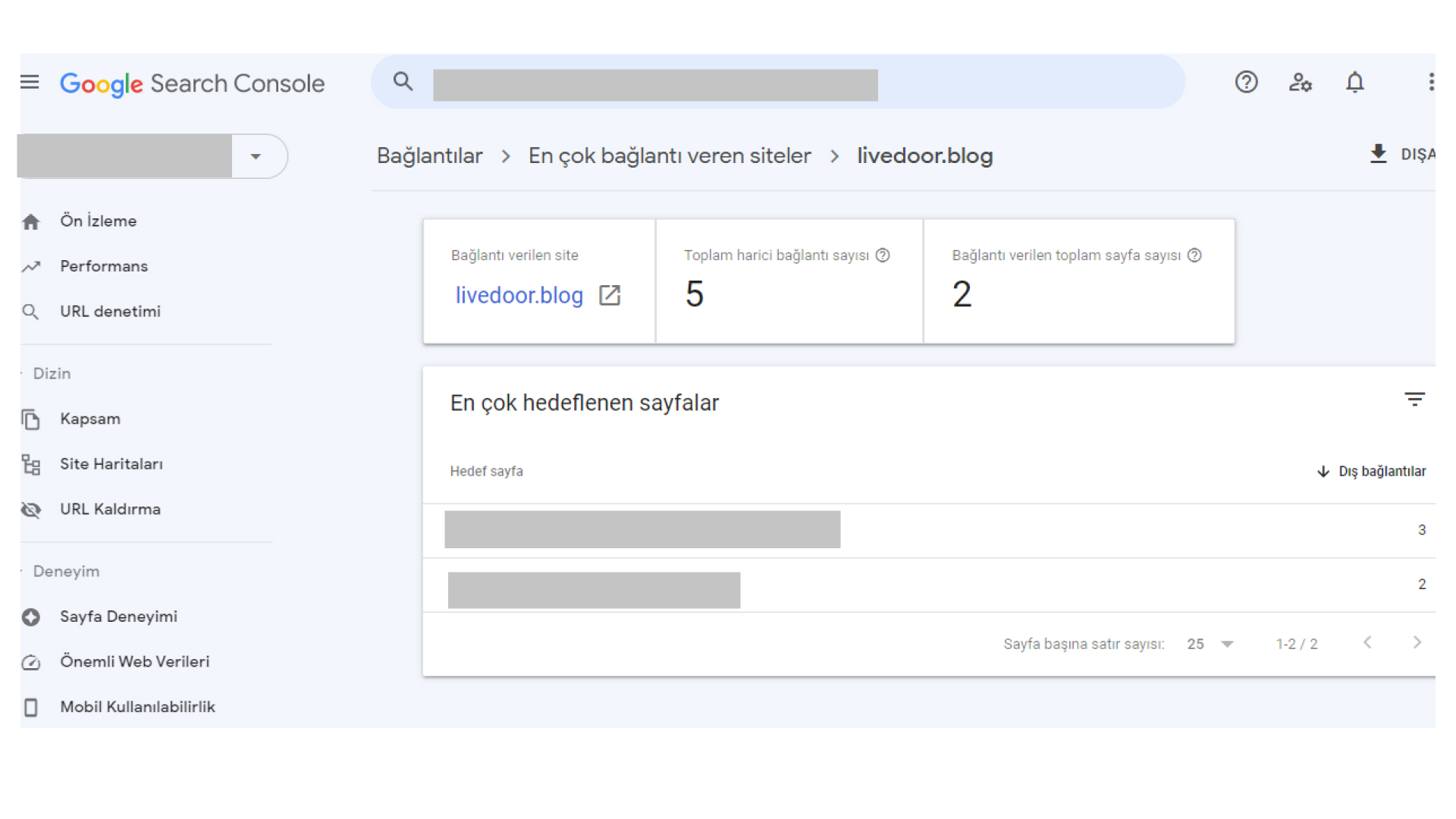The image size is (1456, 819).
Task: Click the Sayfa Deneyimi plus-circle icon
Action: point(30,617)
